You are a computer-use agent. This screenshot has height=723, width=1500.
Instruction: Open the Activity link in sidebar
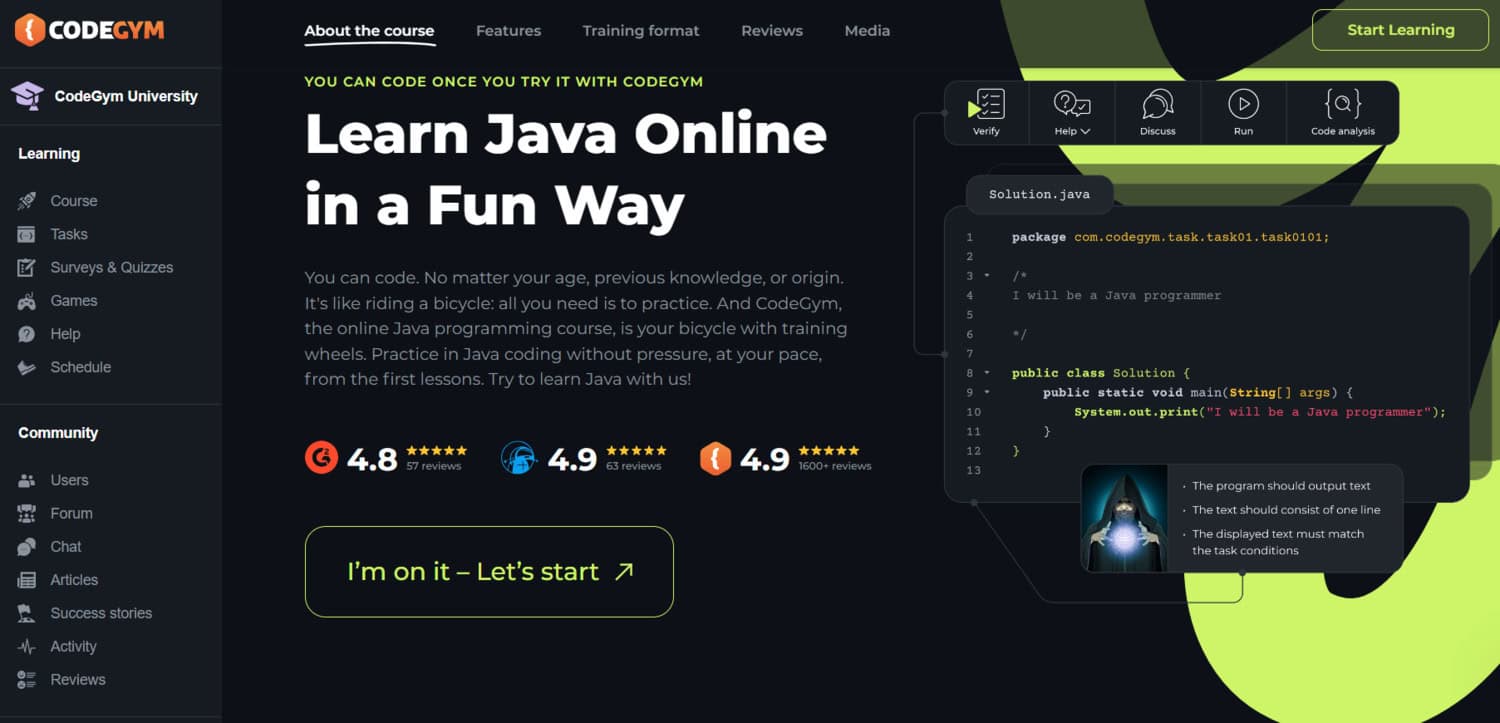(x=73, y=646)
